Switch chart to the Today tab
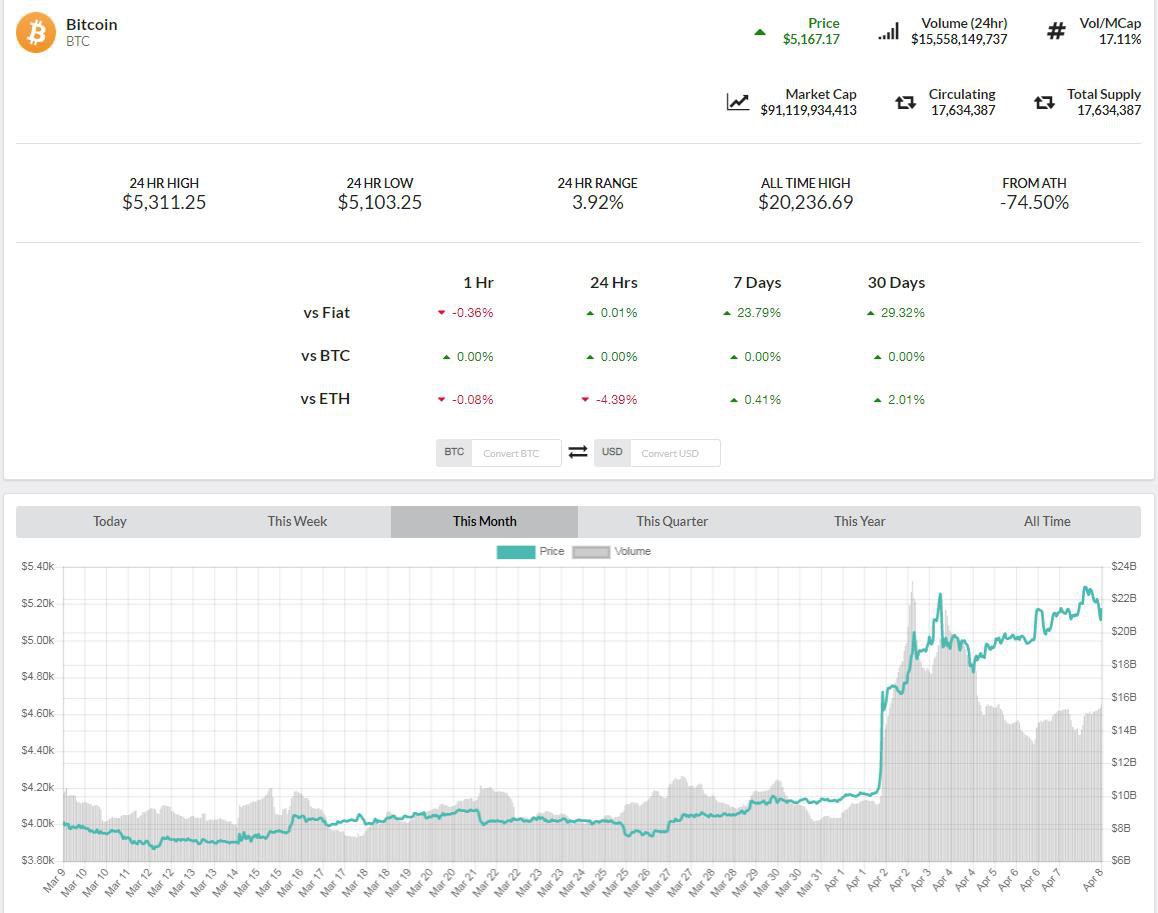Viewport: 1158px width, 913px height. [x=110, y=522]
